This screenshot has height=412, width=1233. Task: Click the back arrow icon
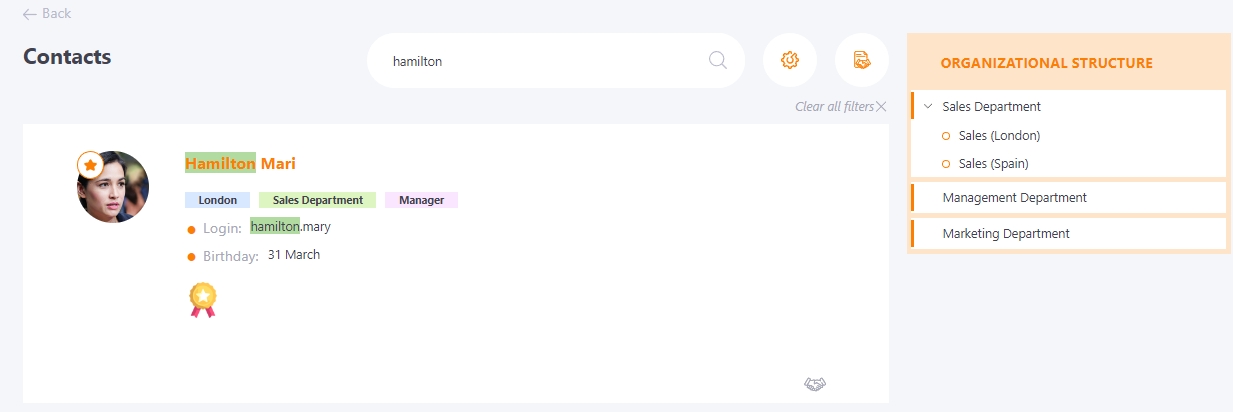click(x=29, y=14)
